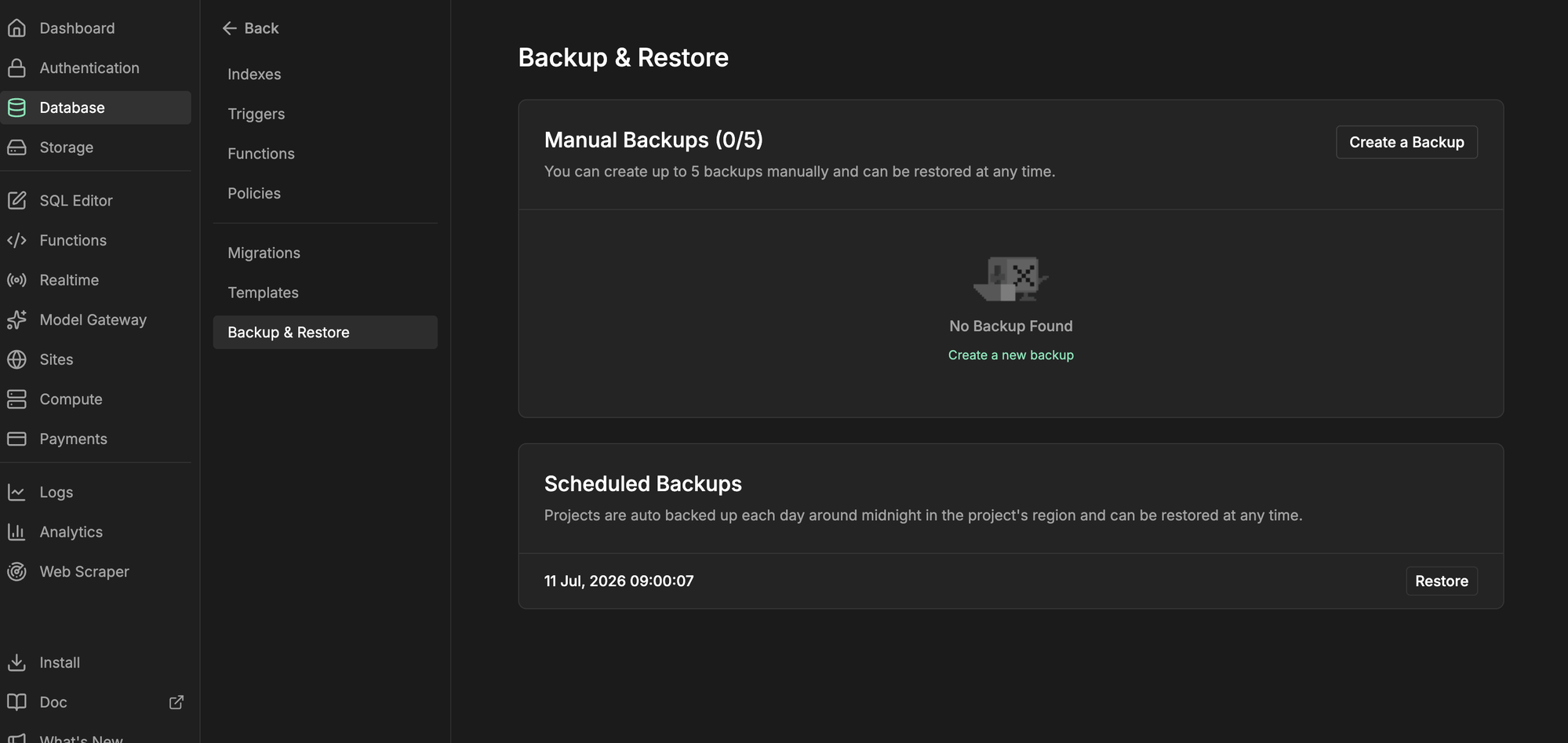Open the SQL Editor label
The height and width of the screenshot is (743, 1568).
pyautogui.click(x=76, y=201)
